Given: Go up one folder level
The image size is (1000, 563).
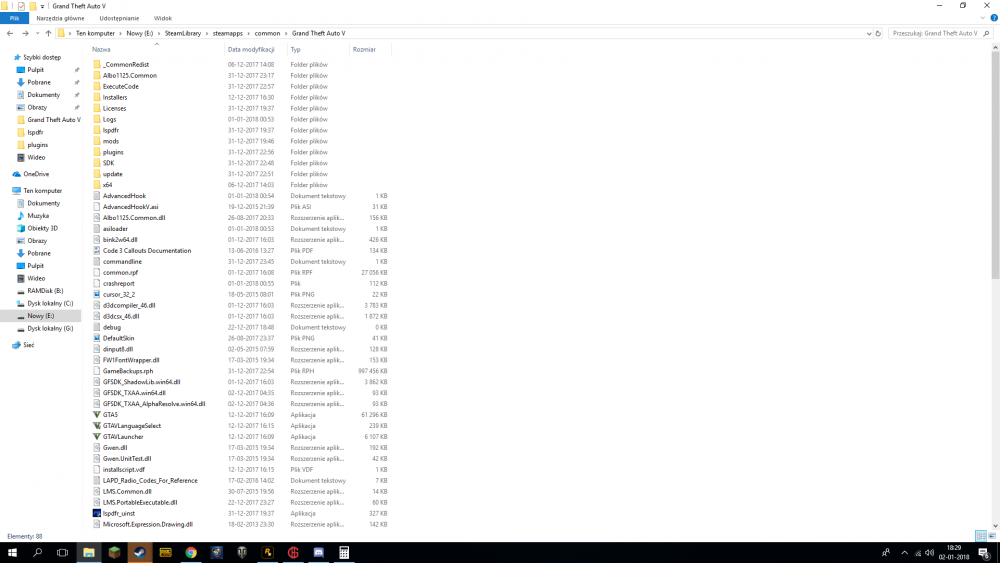Looking at the screenshot, I should [x=48, y=33].
